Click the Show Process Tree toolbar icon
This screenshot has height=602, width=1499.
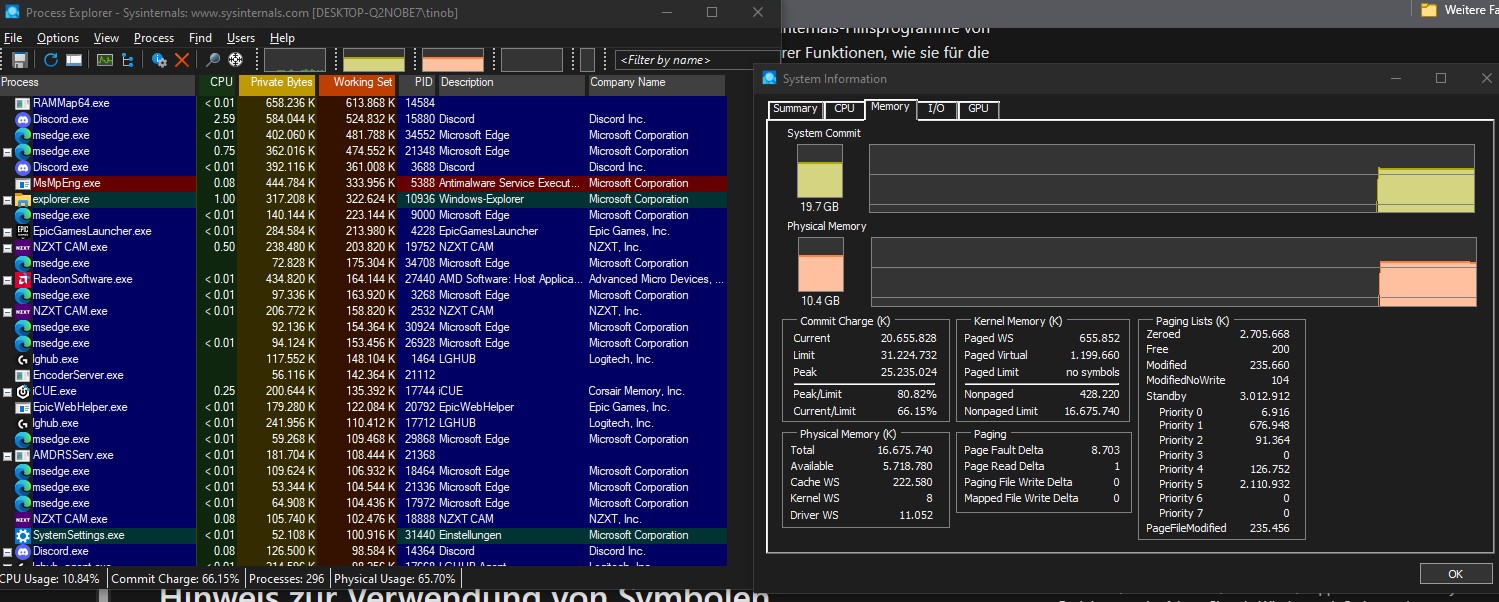(128, 60)
